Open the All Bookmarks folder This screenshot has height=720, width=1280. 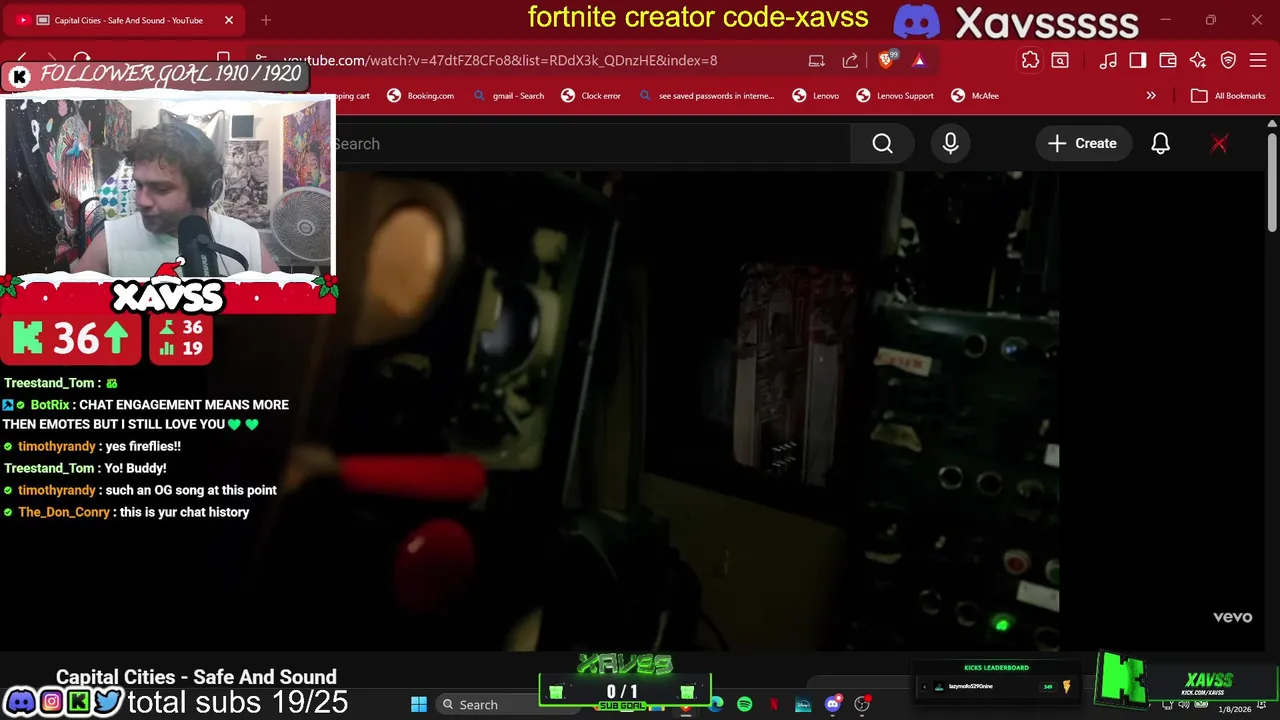coord(1228,96)
